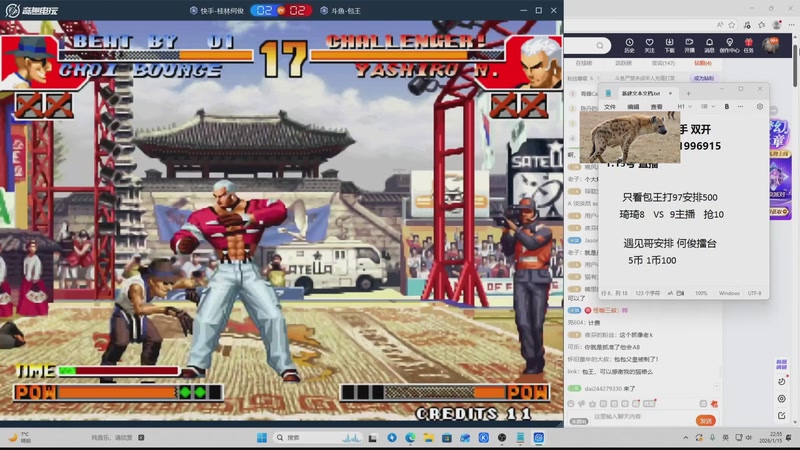Screen dimensions: 800x450
Task: Open the Follow (关注) heart icon
Action: coord(649,45)
